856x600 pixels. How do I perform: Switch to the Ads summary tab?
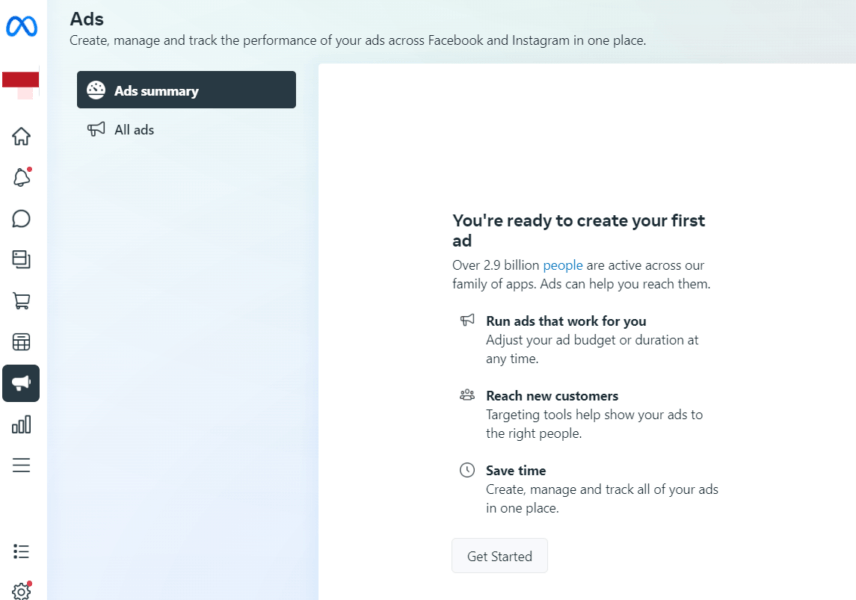pyautogui.click(x=186, y=89)
